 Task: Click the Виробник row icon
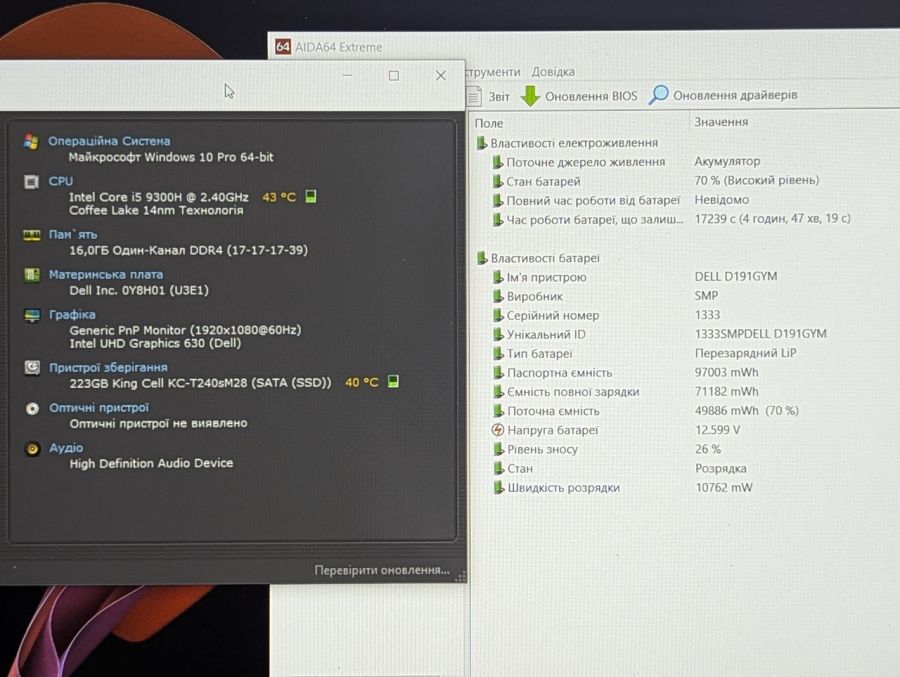click(498, 296)
